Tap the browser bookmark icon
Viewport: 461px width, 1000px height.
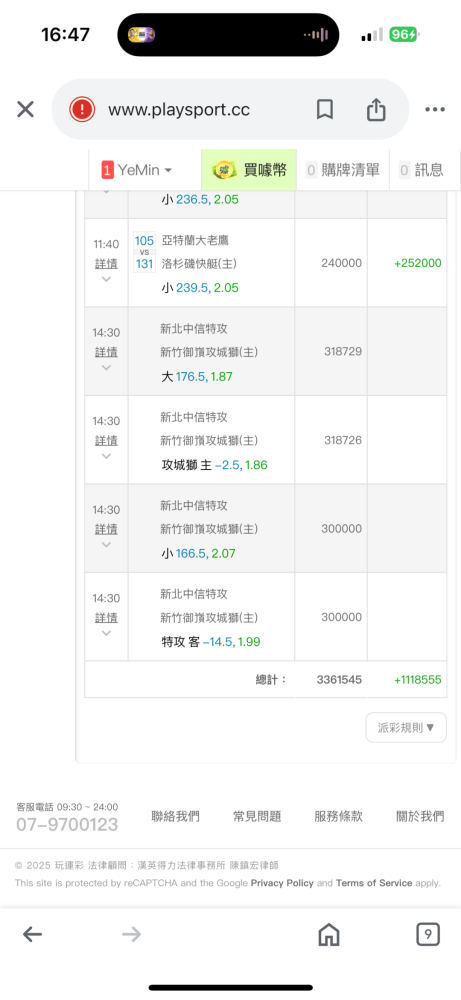(325, 110)
